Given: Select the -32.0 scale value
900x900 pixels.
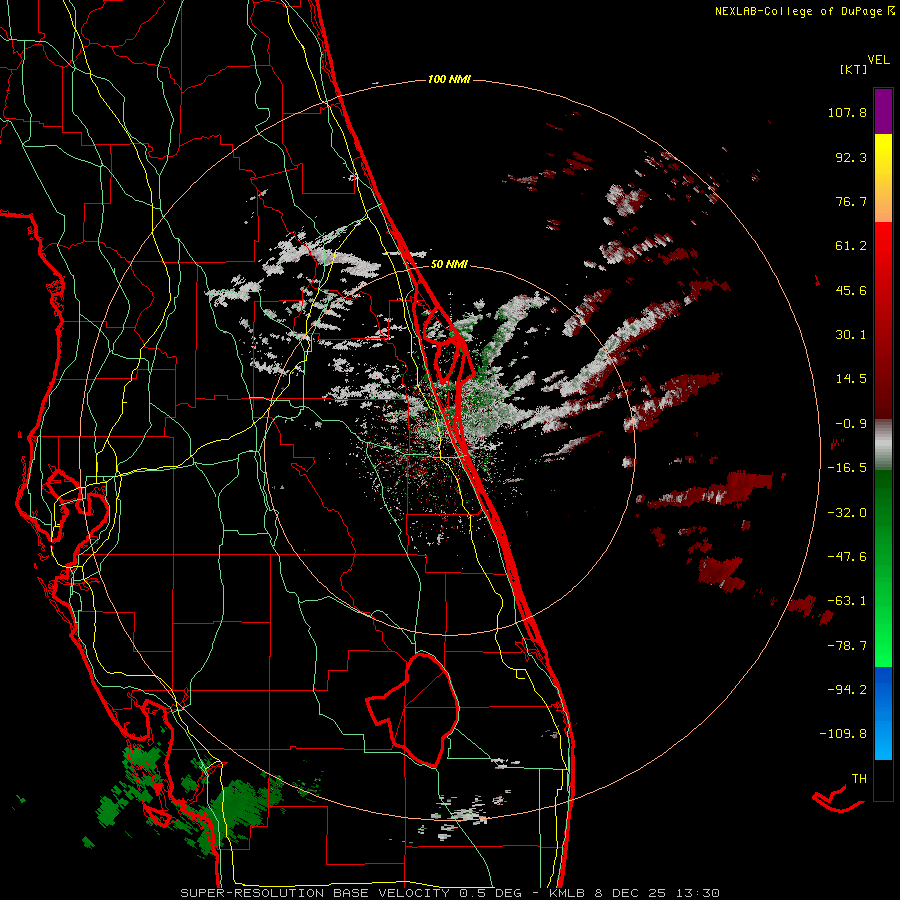Looking at the screenshot, I should pos(847,513).
